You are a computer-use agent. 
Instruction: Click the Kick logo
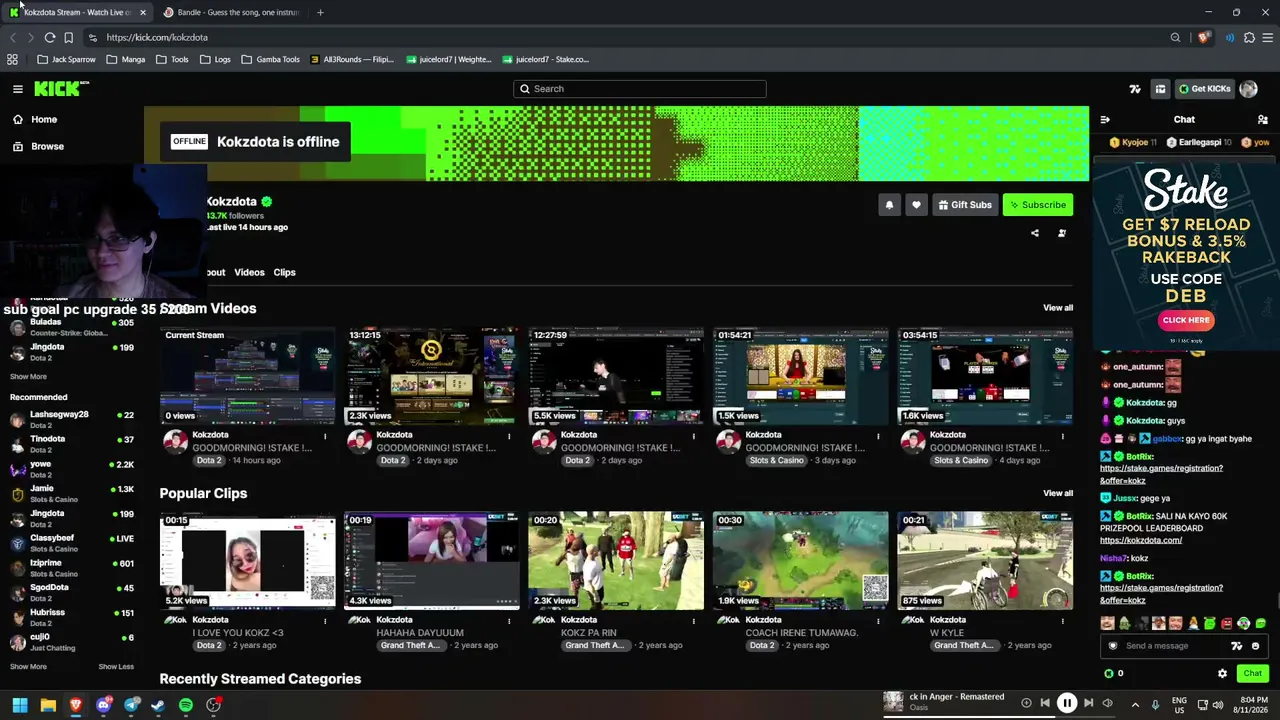[59, 89]
